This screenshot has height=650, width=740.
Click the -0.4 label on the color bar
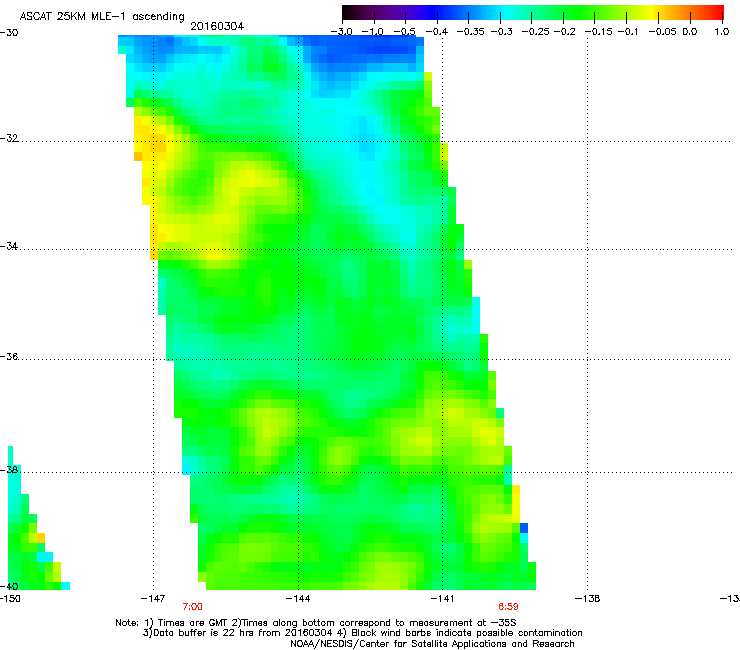click(x=437, y=32)
